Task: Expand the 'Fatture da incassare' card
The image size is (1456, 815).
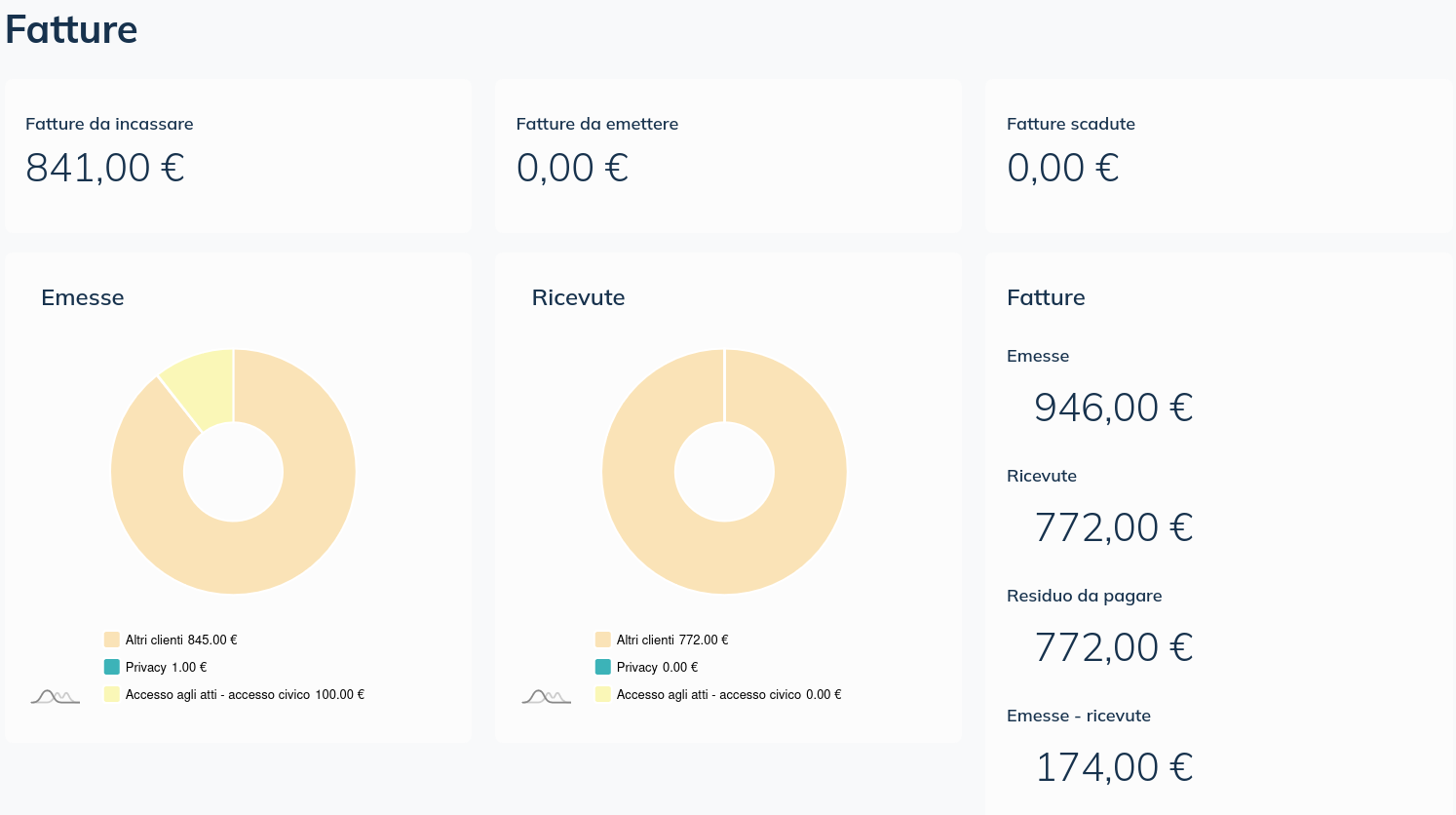Action: [238, 156]
